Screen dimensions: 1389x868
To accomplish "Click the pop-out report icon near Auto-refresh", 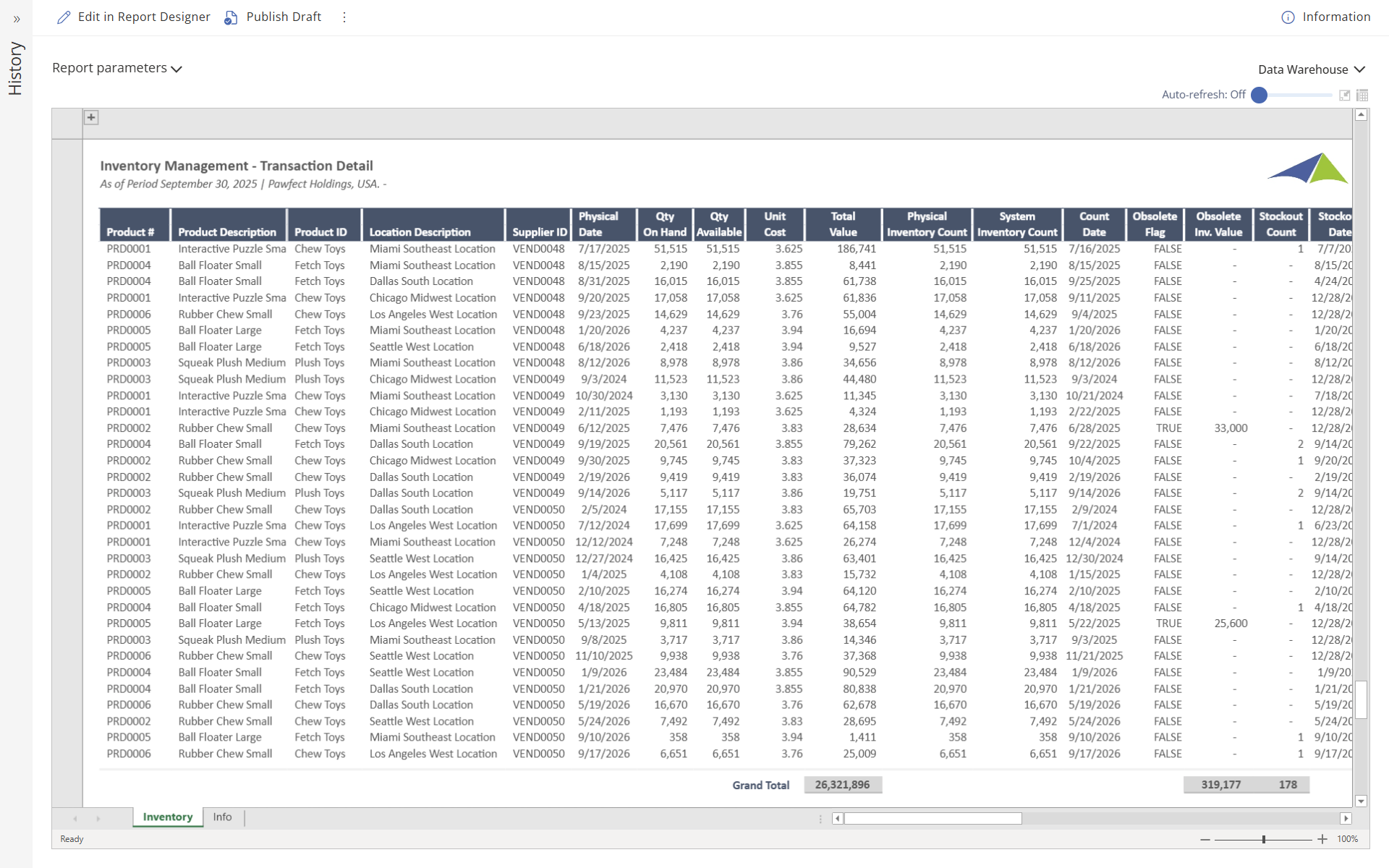I will pyautogui.click(x=1345, y=95).
